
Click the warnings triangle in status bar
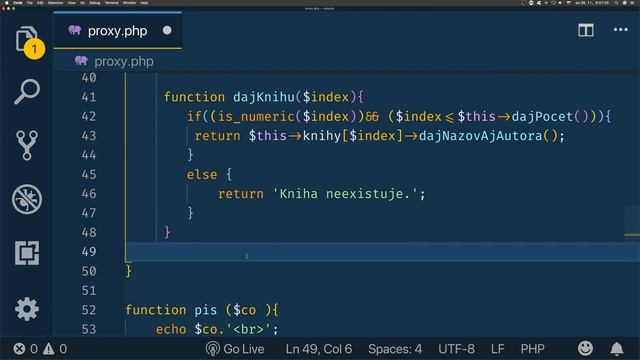coord(49,349)
